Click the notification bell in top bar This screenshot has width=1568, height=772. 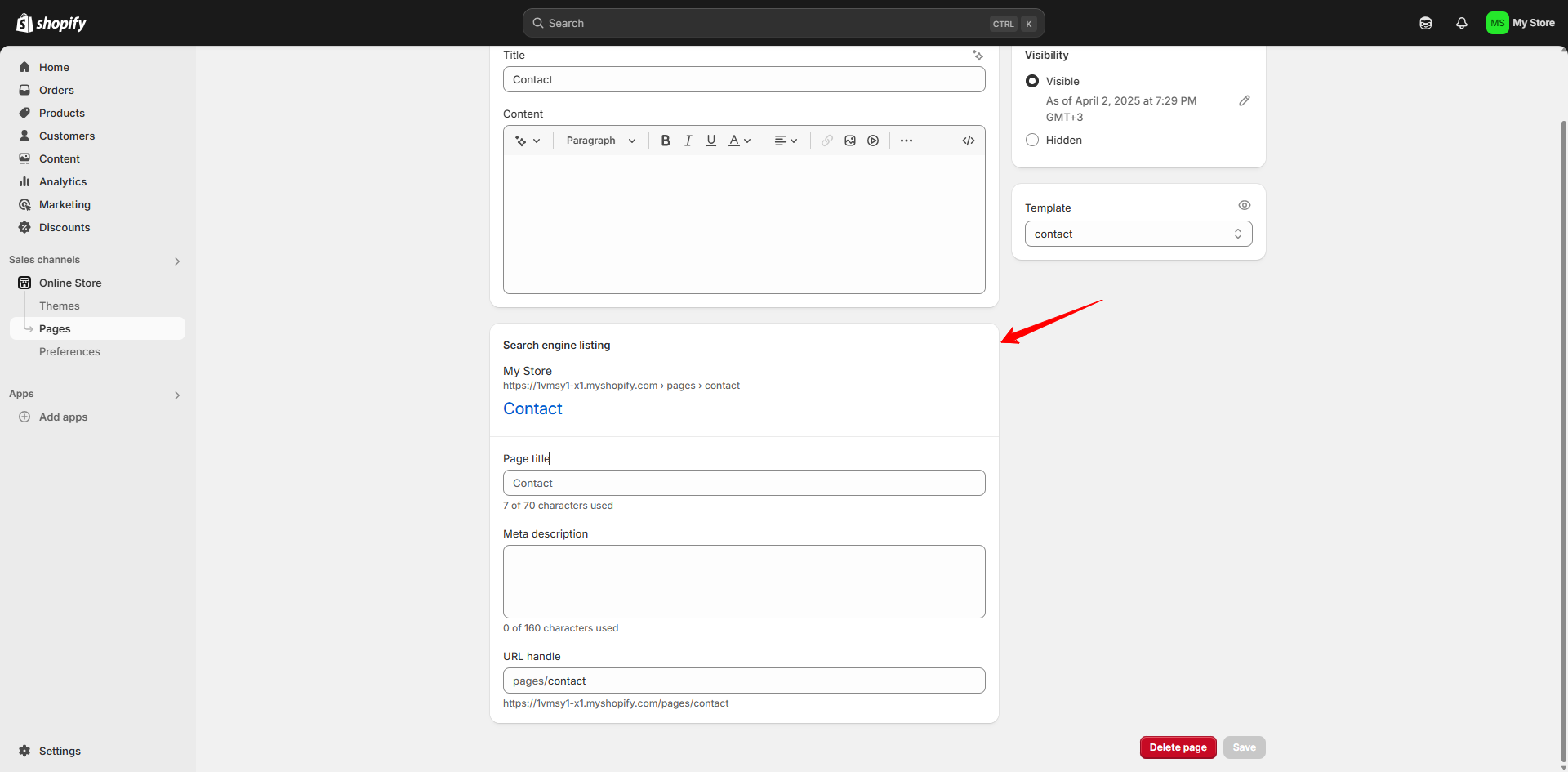tap(1462, 23)
